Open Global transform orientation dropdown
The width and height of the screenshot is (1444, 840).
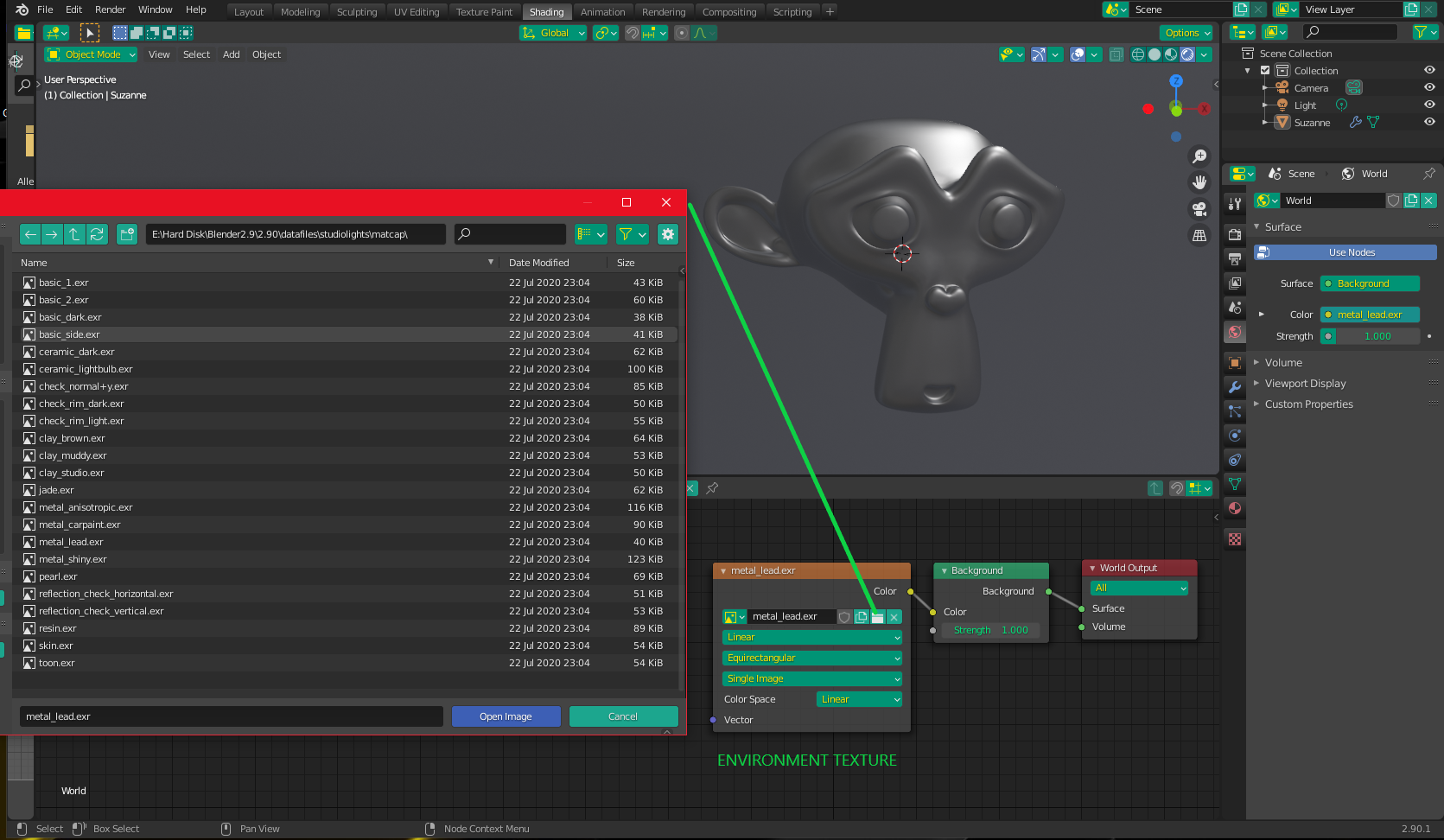[x=553, y=33]
